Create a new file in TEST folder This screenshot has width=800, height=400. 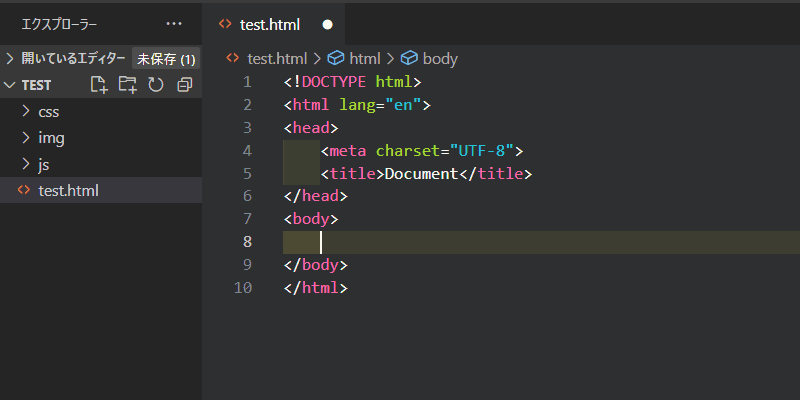pos(99,85)
